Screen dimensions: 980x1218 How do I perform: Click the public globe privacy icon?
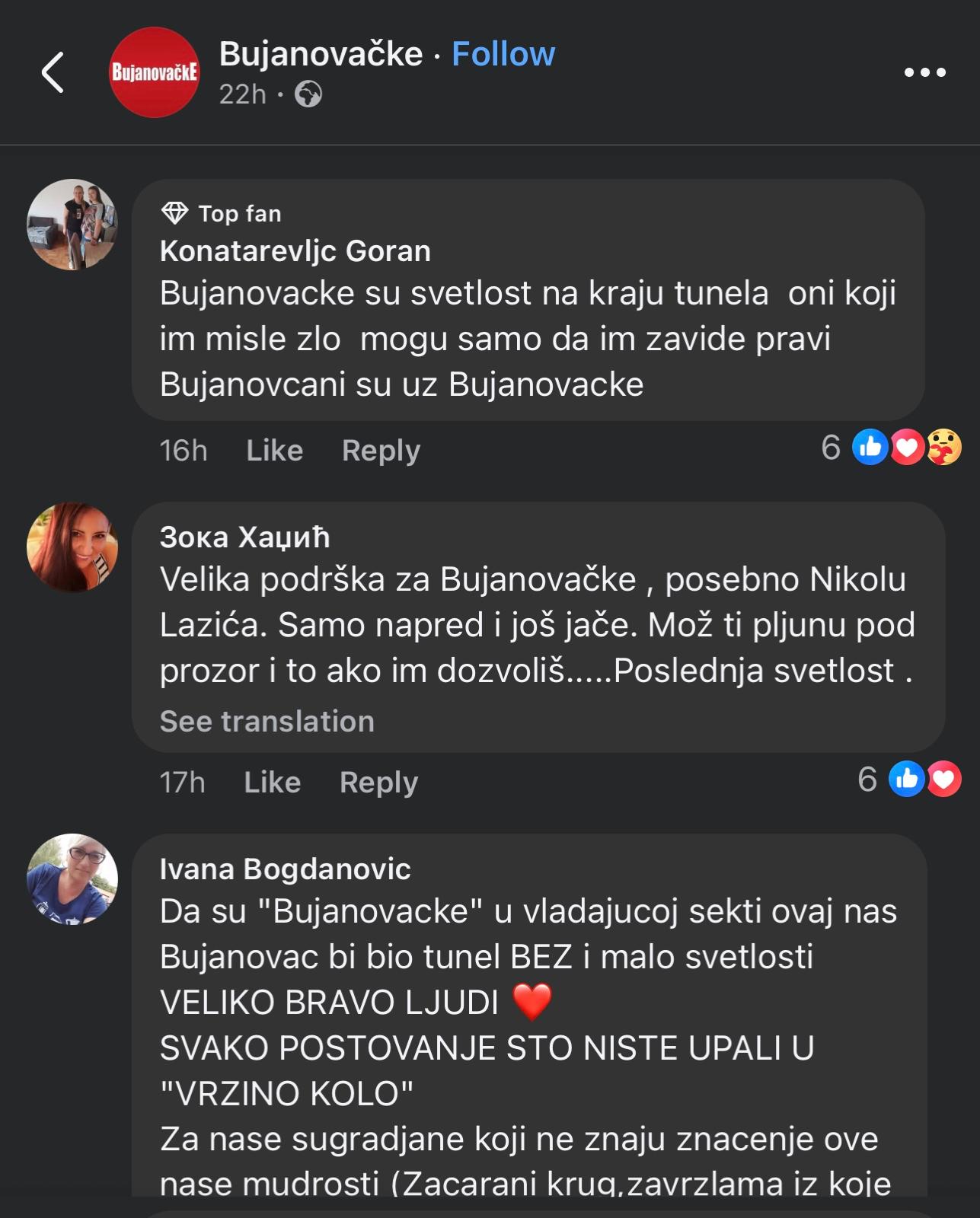click(x=308, y=94)
